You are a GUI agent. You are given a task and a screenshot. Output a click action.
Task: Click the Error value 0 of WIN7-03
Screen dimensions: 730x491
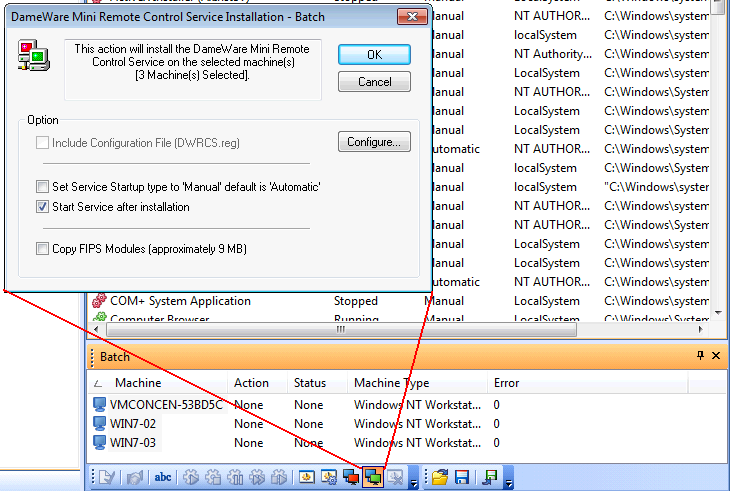(496, 443)
